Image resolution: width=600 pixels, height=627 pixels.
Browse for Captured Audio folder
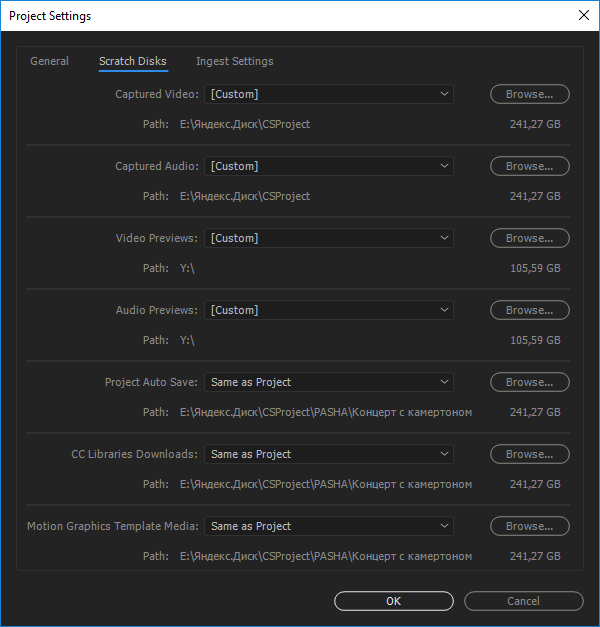(x=530, y=166)
